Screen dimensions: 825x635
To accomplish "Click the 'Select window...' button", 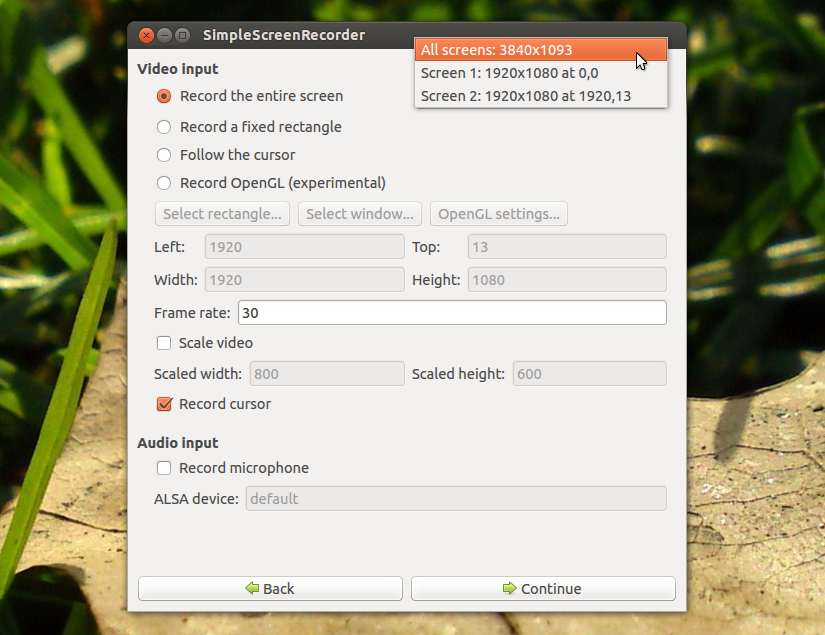I will point(359,214).
